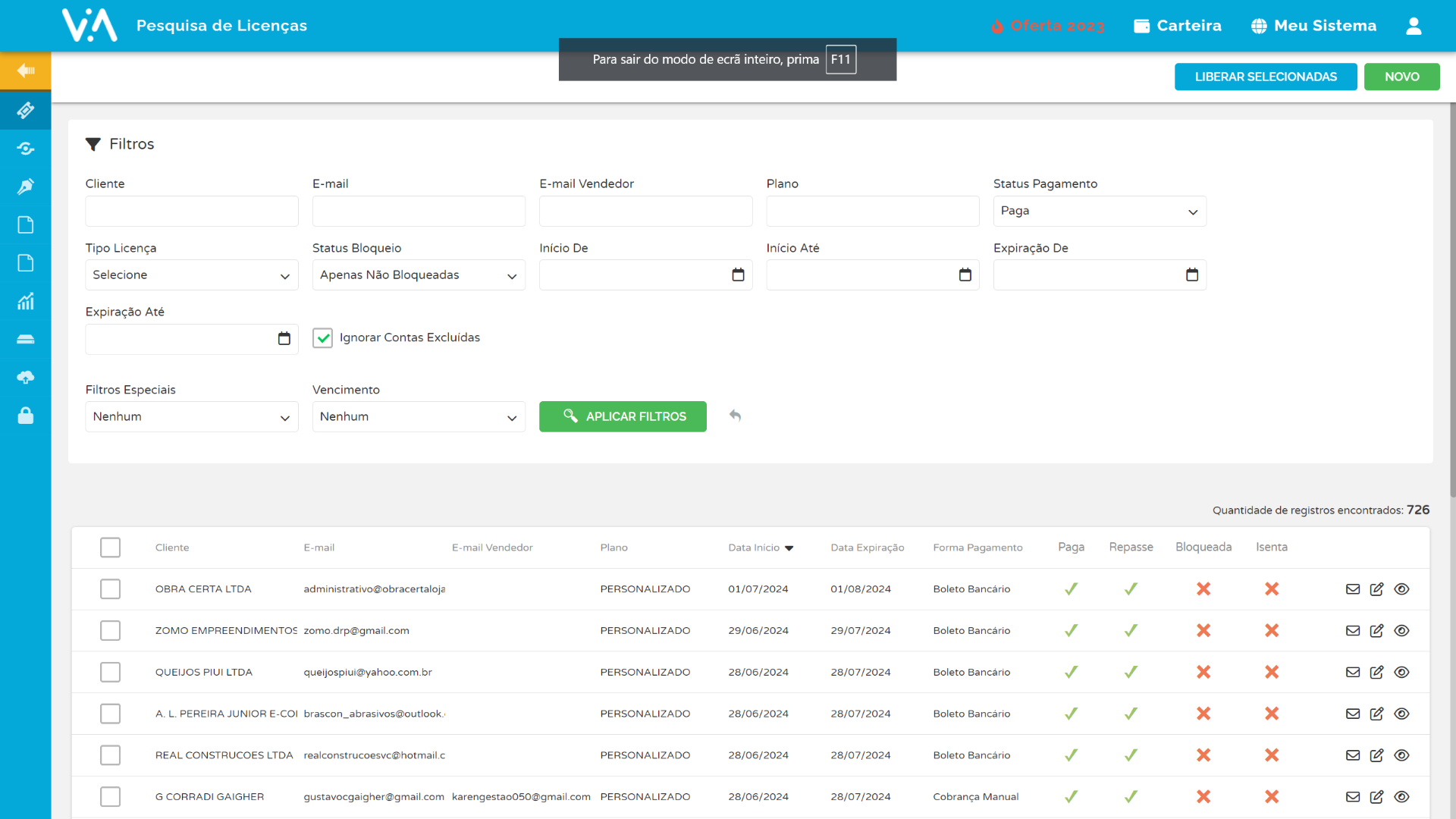Uncheck Ignorar Contas Excluídas checkbox
This screenshot has width=1456, height=819.
(322, 338)
